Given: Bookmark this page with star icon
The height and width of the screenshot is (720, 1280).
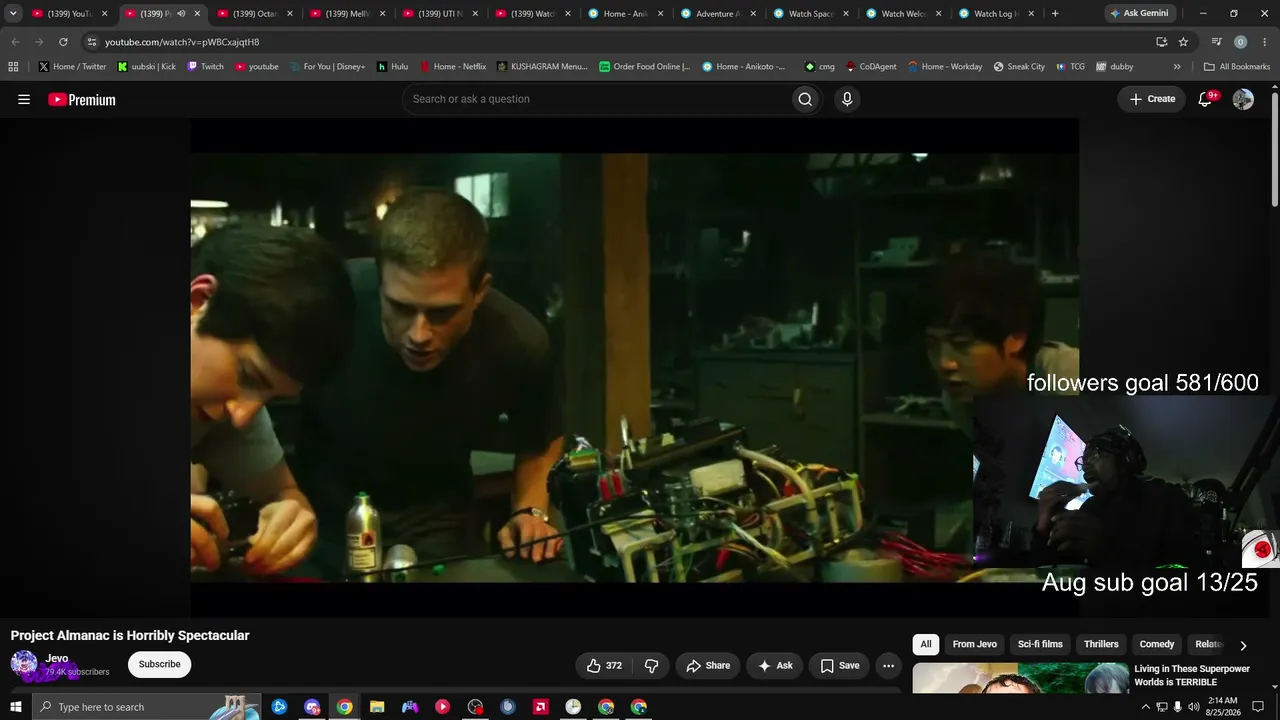Looking at the screenshot, I should 1183,42.
